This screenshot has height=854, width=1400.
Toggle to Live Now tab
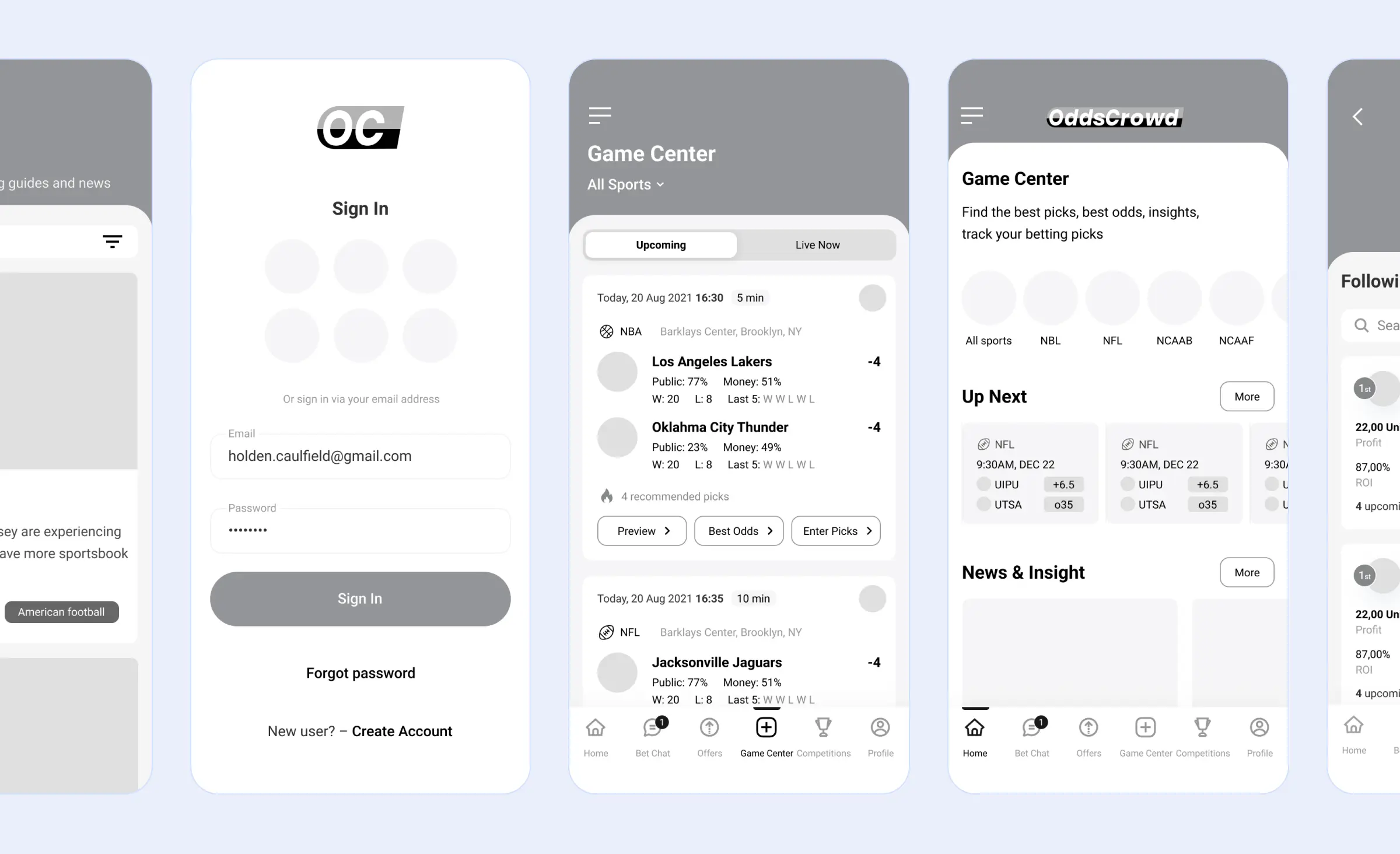tap(817, 244)
